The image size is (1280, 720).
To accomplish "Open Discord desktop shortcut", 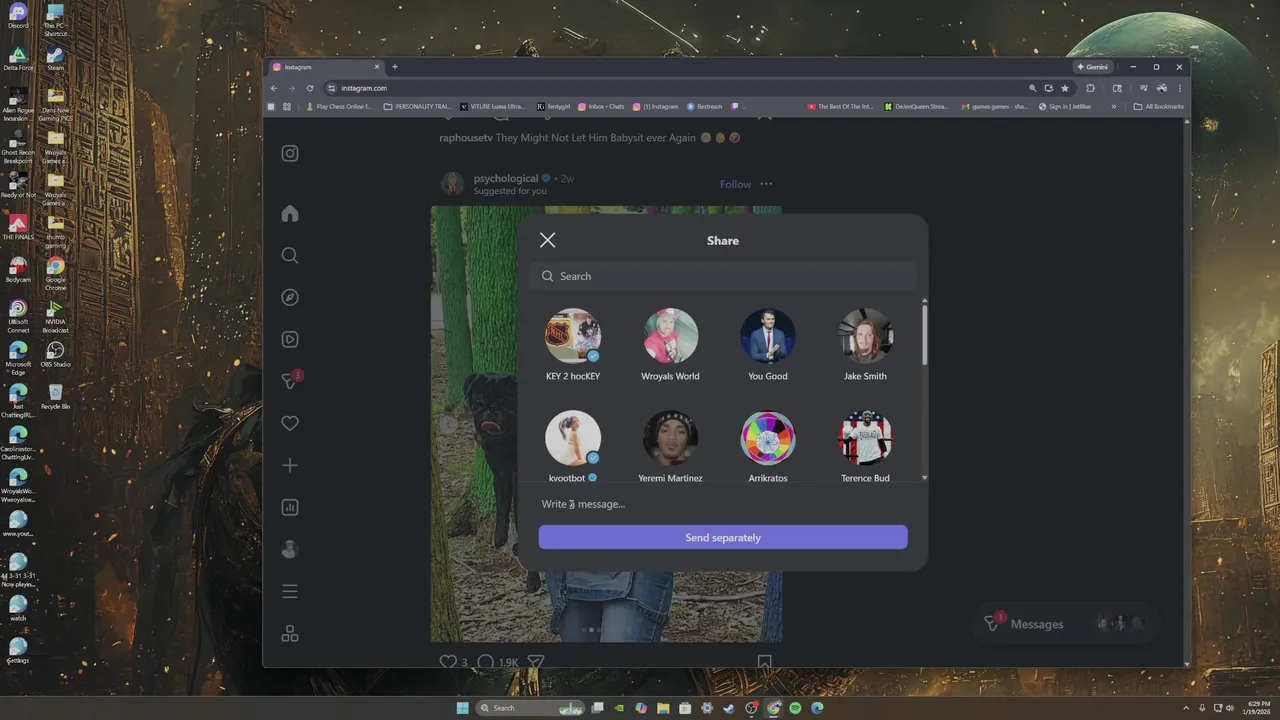I will coord(18,17).
